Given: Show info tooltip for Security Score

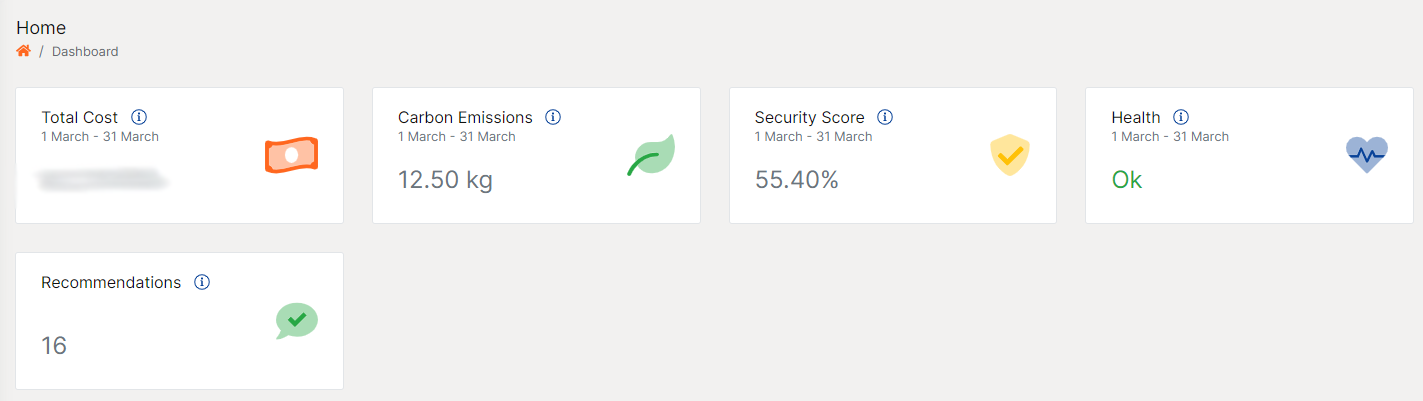Looking at the screenshot, I should click(x=885, y=117).
